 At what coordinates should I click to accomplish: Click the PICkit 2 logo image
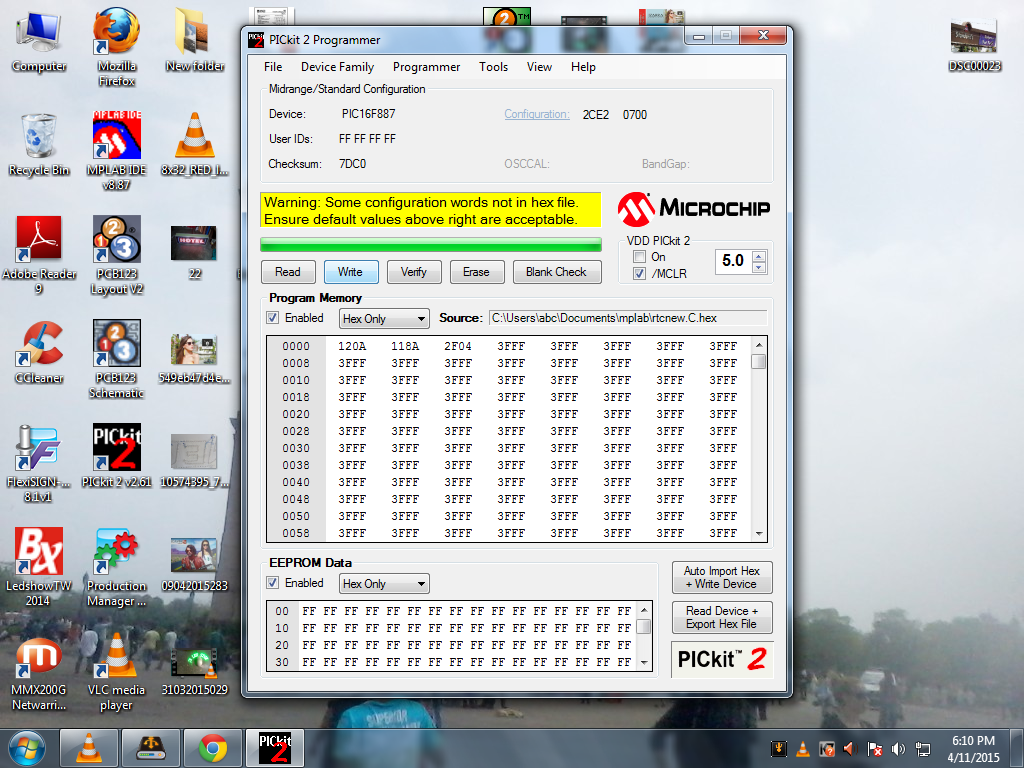(722, 660)
